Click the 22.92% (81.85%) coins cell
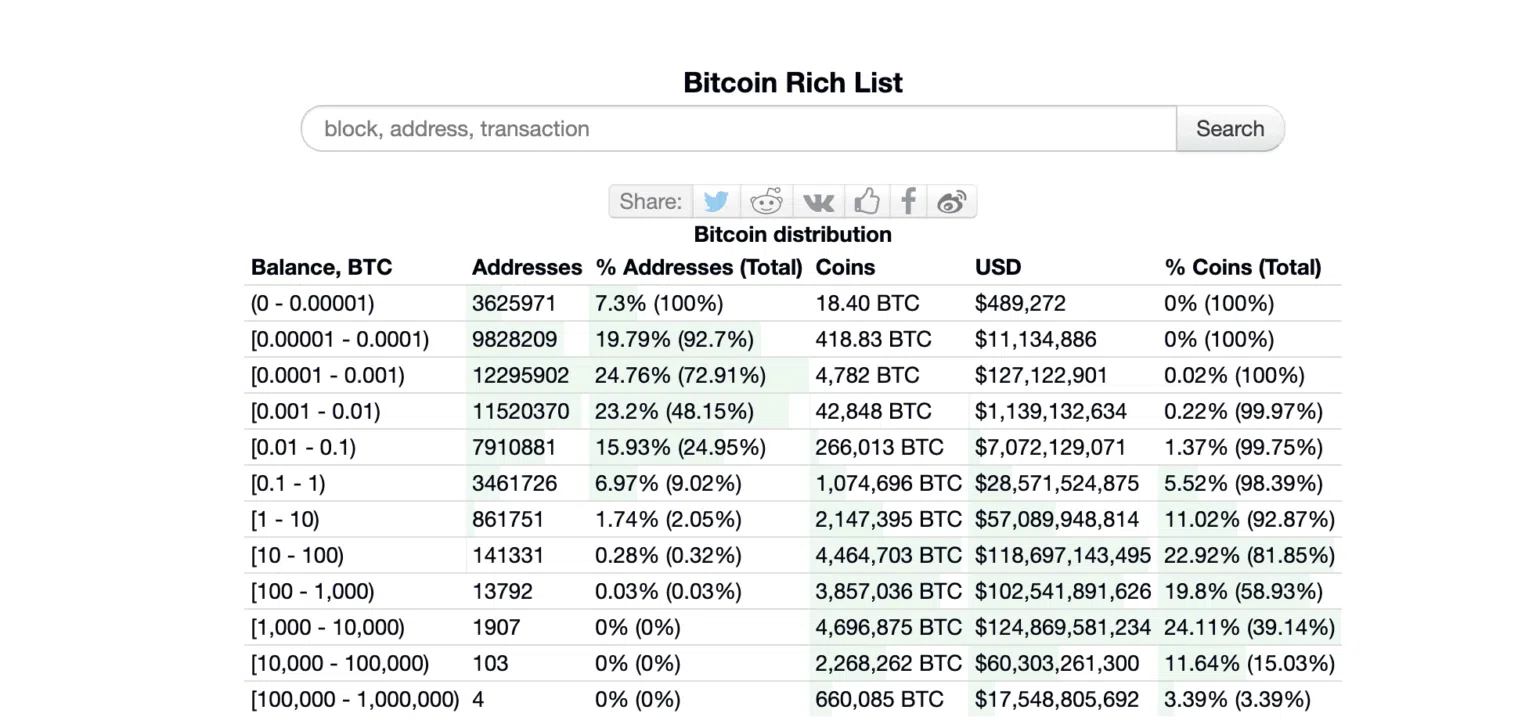 pos(1250,555)
